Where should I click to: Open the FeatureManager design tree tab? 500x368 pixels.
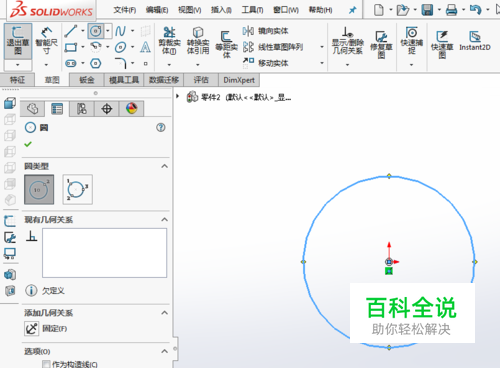tap(32, 109)
